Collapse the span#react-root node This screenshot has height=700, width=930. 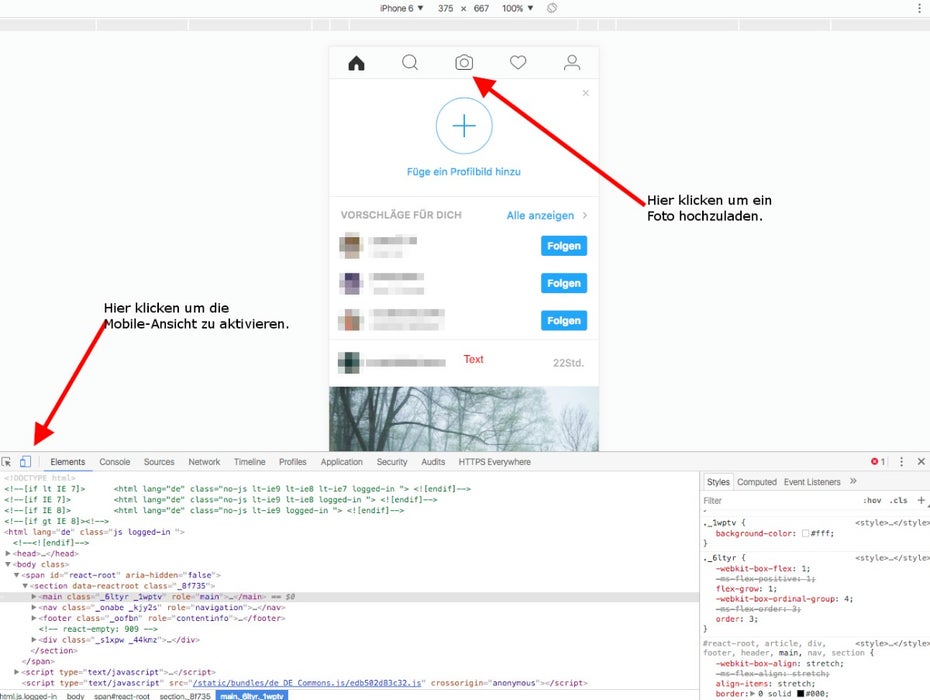pos(17,575)
